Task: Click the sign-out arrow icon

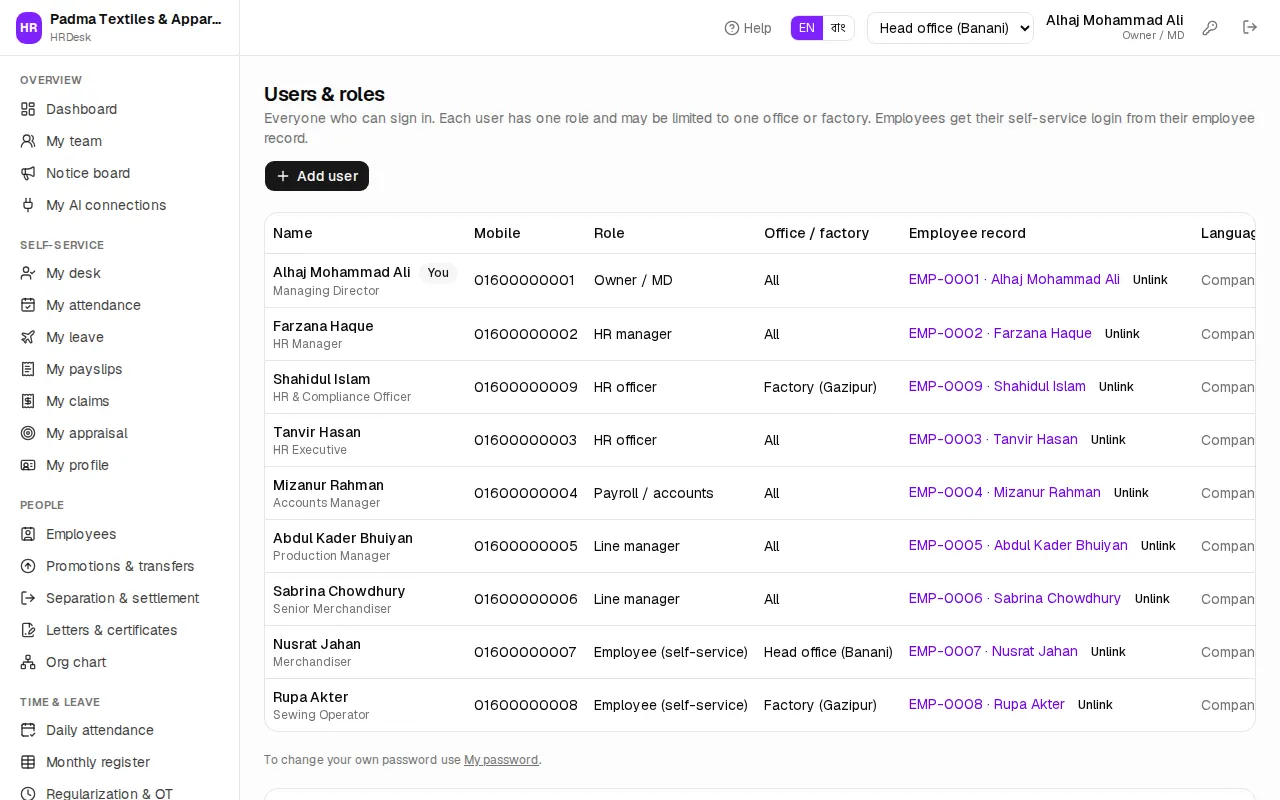Action: (x=1250, y=28)
